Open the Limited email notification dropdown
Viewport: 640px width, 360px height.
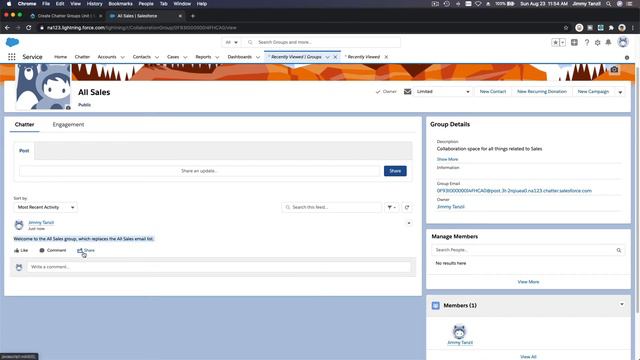click(443, 91)
